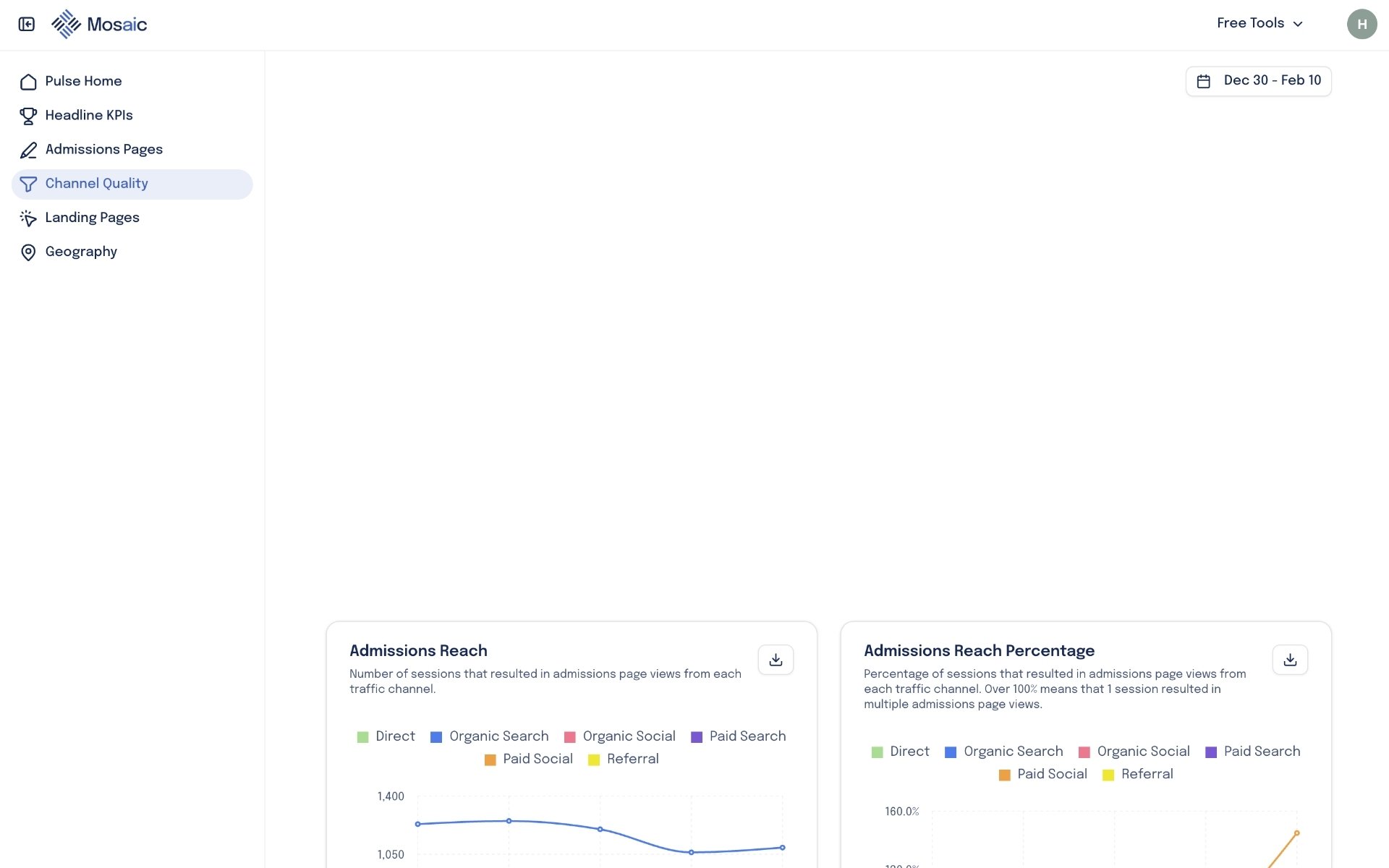Click the Landing Pages cursor icon
Screen dimensions: 1389x868
pos(28,218)
